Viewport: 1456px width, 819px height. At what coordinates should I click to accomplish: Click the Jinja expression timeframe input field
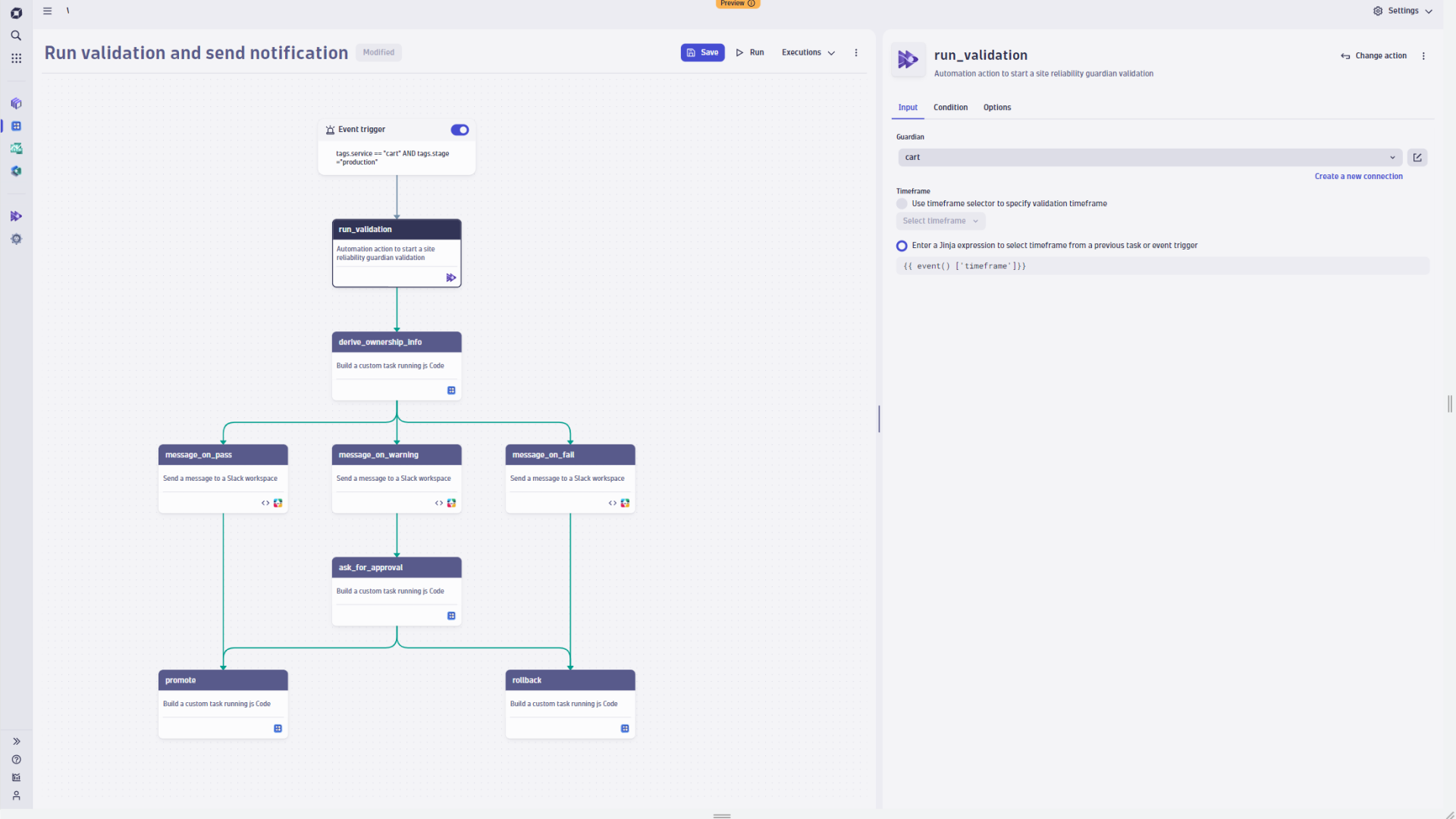tap(1162, 266)
